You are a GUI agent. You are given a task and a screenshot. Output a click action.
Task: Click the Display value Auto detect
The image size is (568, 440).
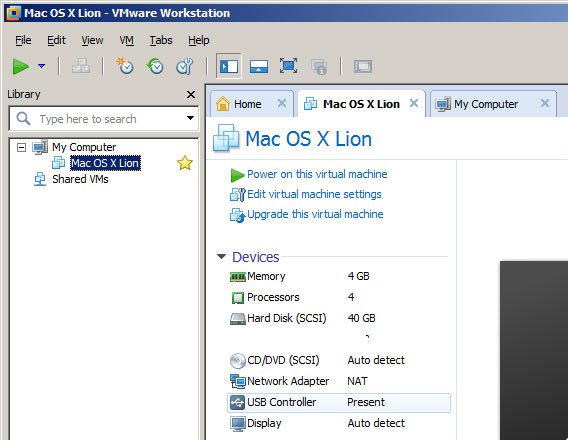376,423
